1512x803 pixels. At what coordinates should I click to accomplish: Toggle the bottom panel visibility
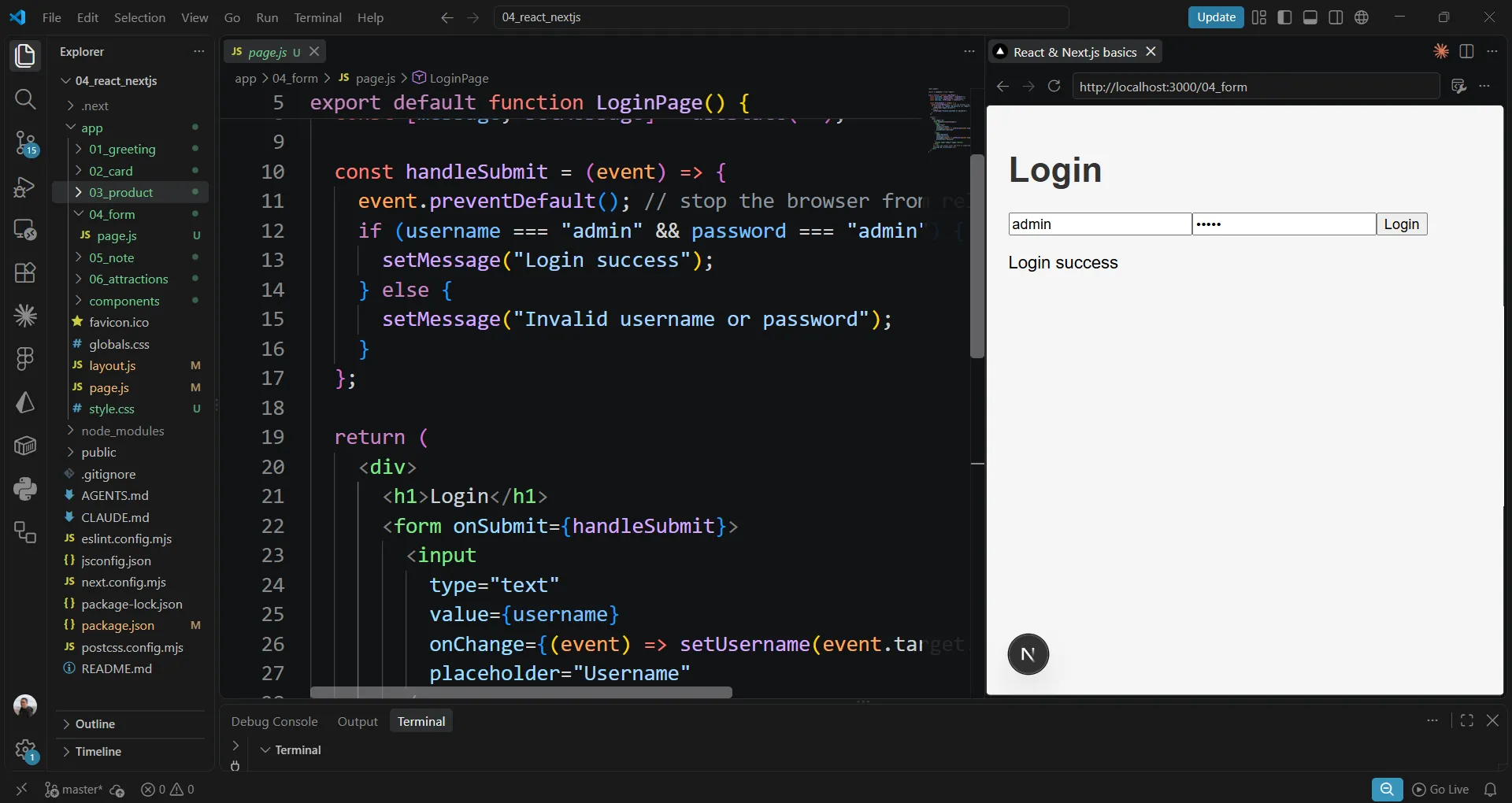[x=1310, y=17]
